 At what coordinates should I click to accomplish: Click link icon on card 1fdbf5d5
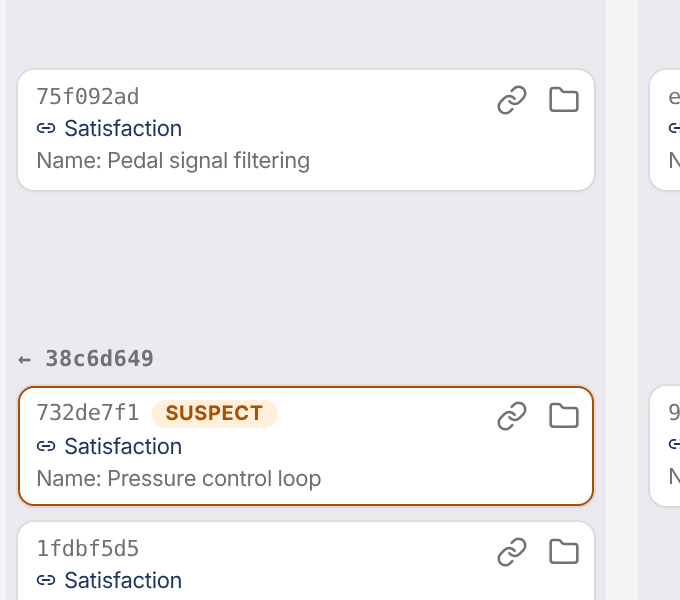click(512, 552)
